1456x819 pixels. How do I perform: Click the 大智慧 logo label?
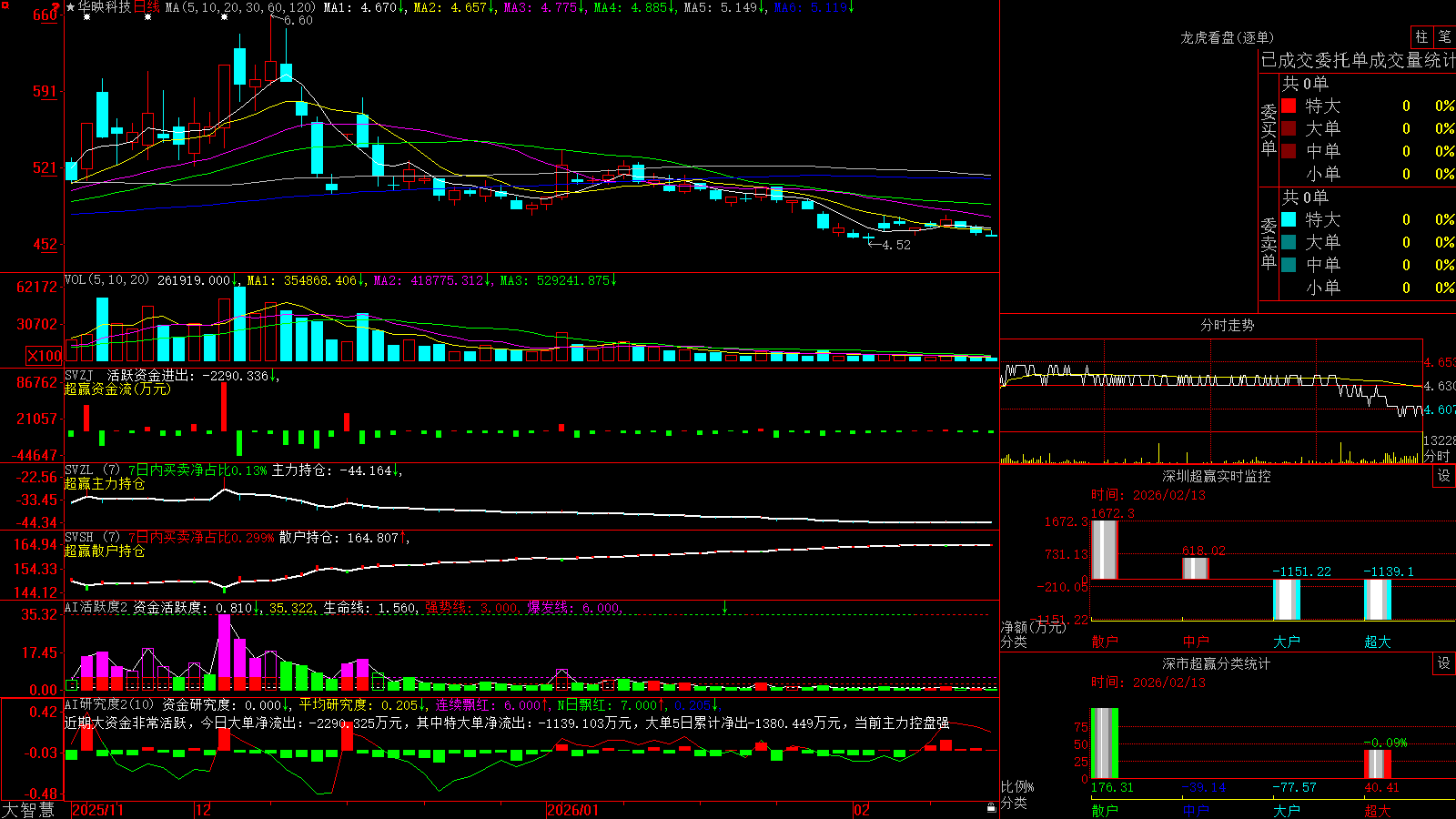click(x=28, y=809)
